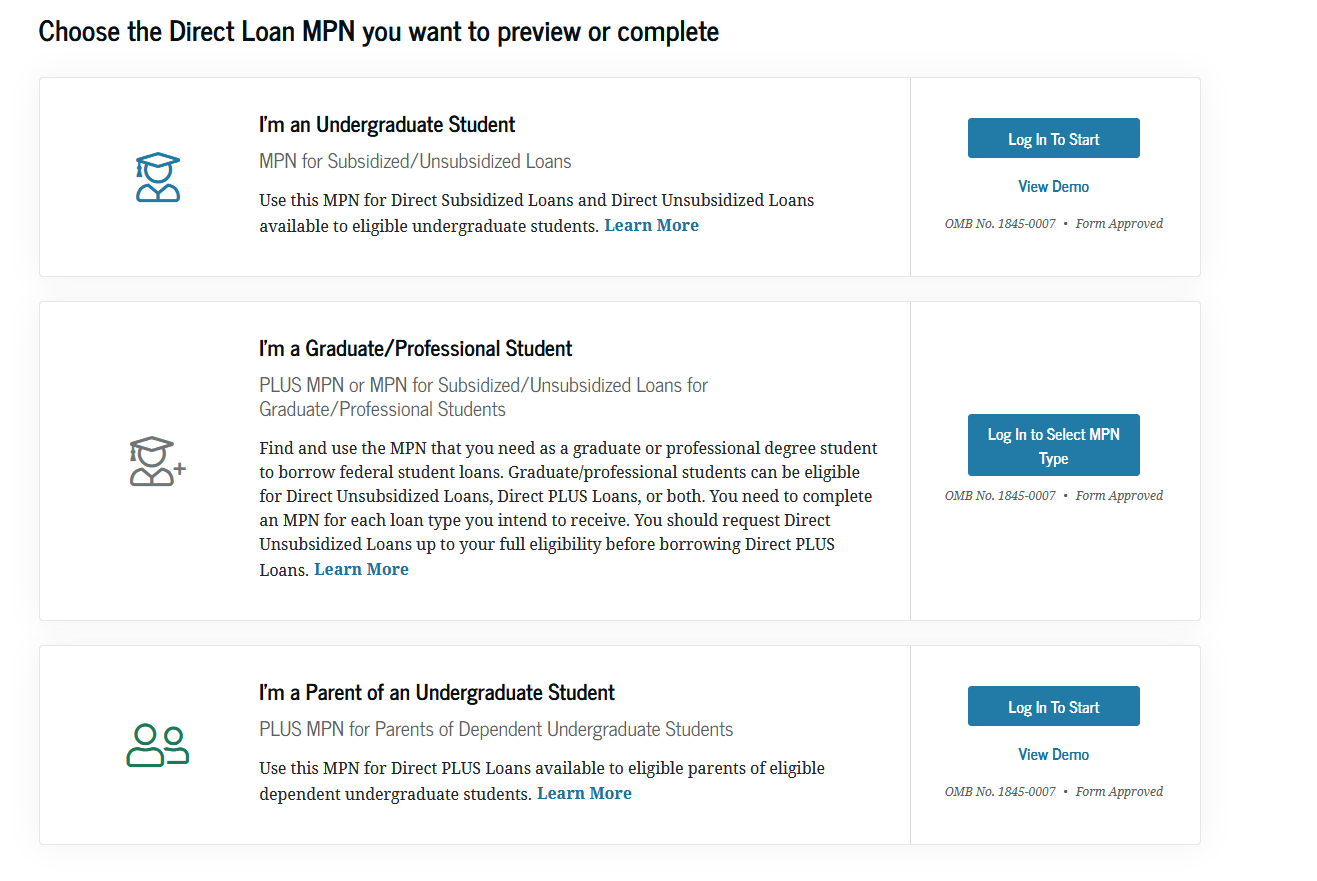Click Log In To Start for undergraduate MPN
Viewport: 1317px width, 881px height.
(x=1053, y=138)
